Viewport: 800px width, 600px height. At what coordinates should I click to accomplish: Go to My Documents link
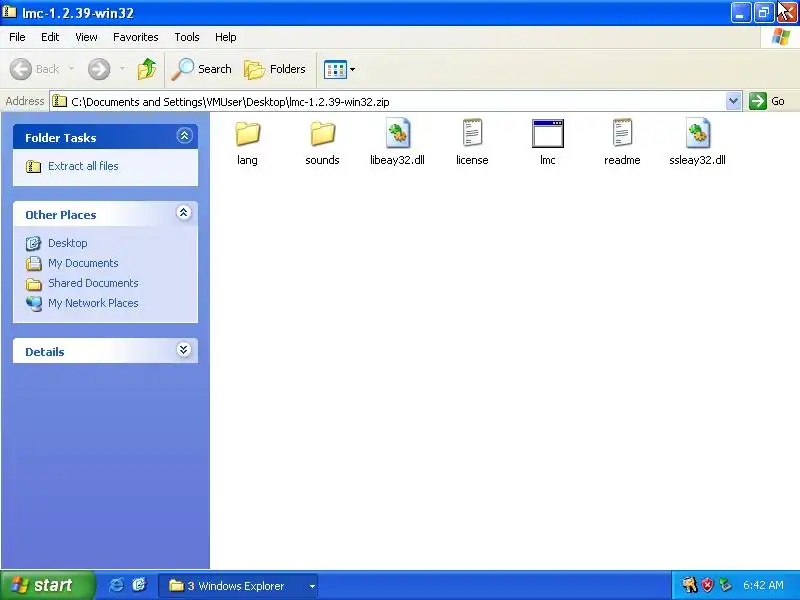pos(83,263)
